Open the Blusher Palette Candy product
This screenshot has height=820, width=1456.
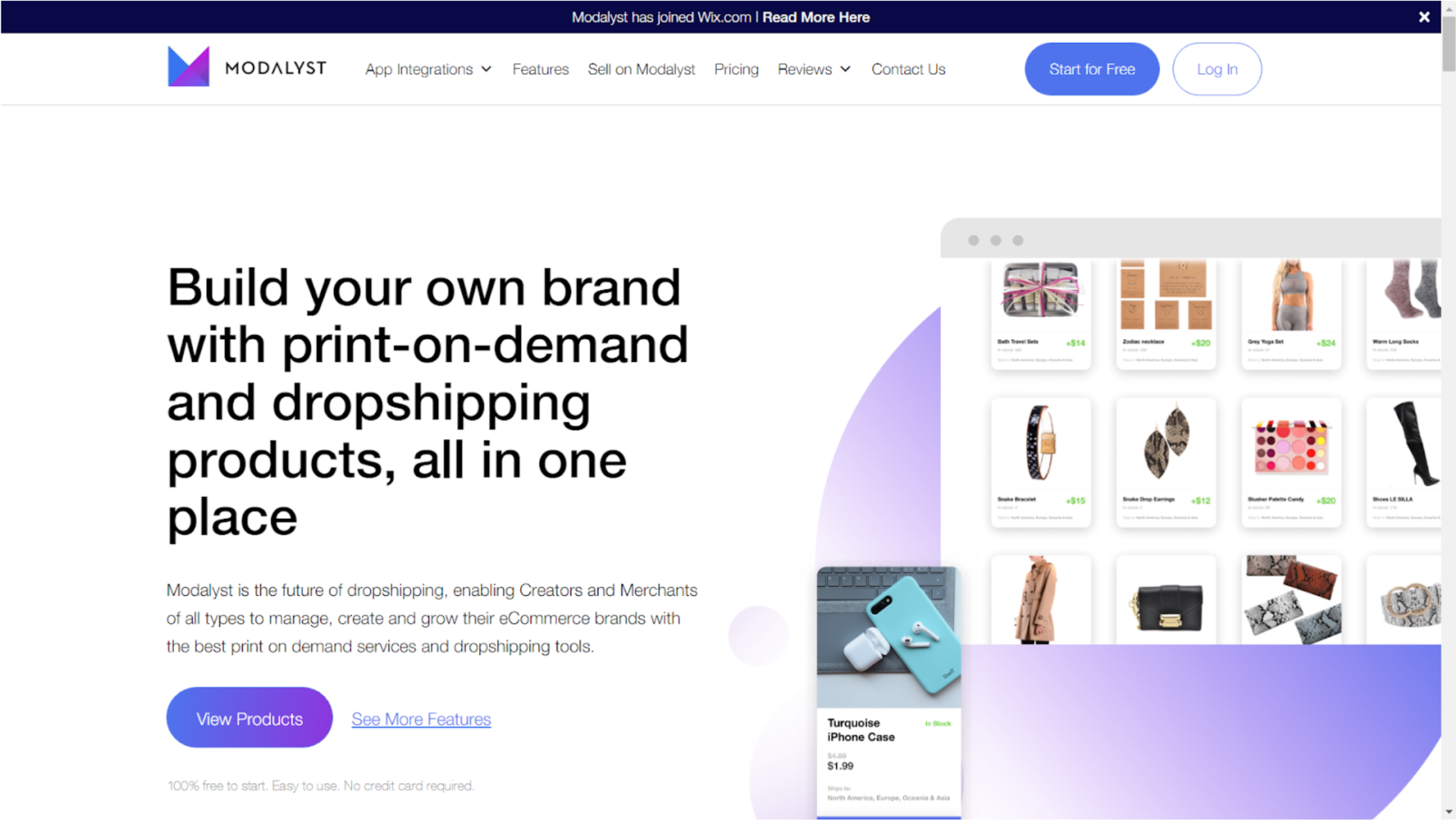coord(1290,462)
